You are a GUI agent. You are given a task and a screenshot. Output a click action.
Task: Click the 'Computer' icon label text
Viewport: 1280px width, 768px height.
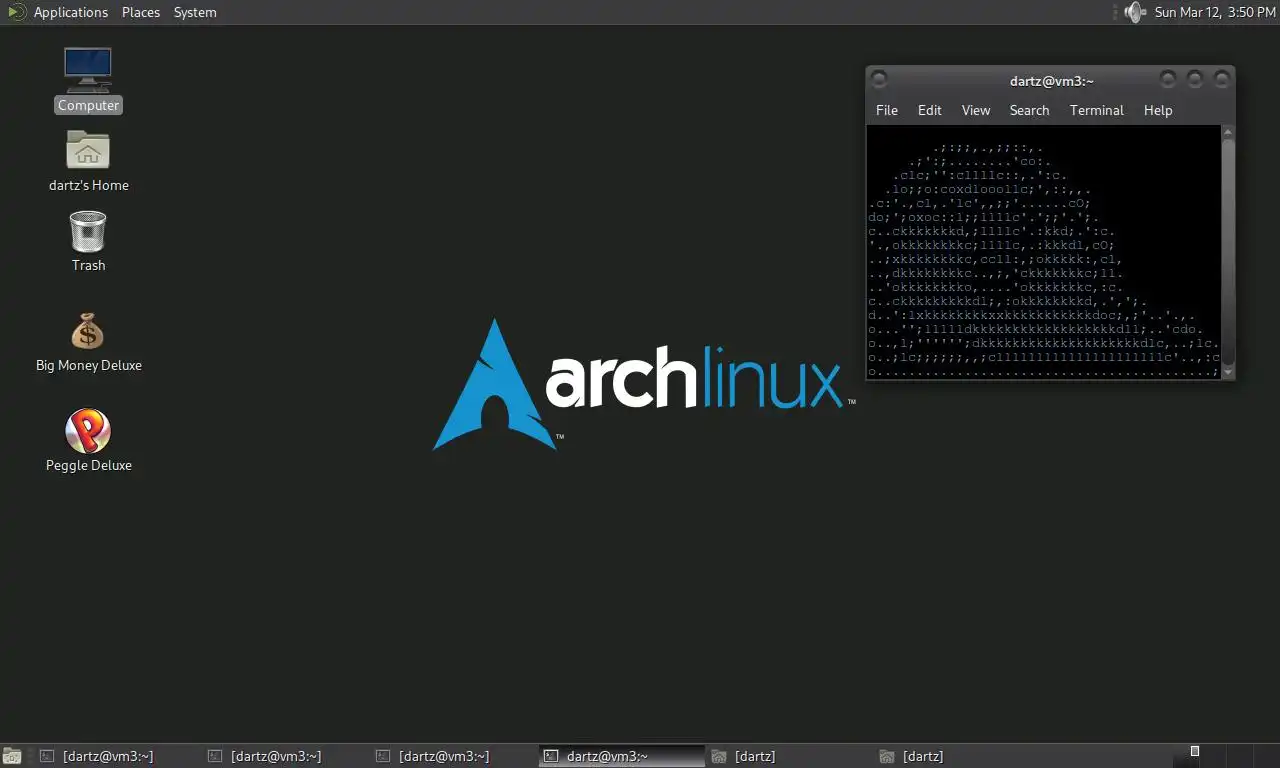[88, 105]
